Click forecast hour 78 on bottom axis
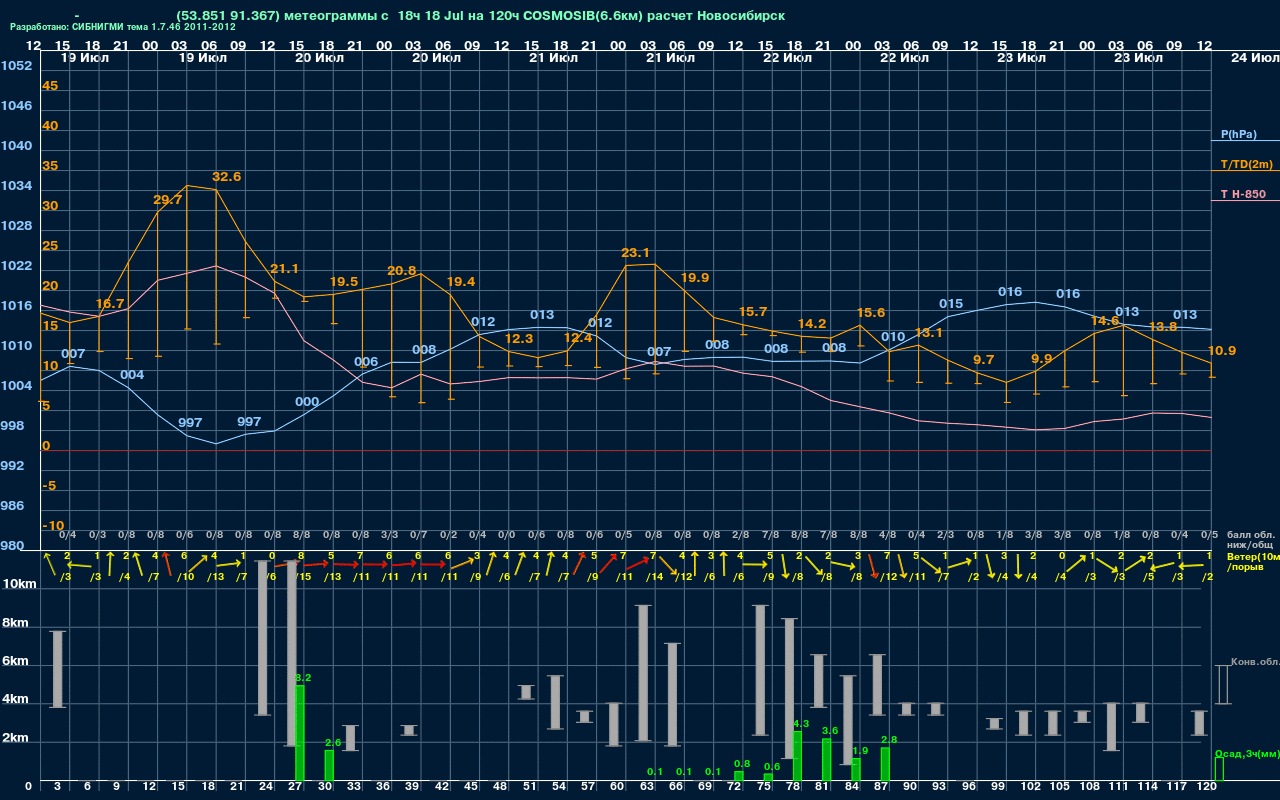The image size is (1280, 800). pos(793,787)
